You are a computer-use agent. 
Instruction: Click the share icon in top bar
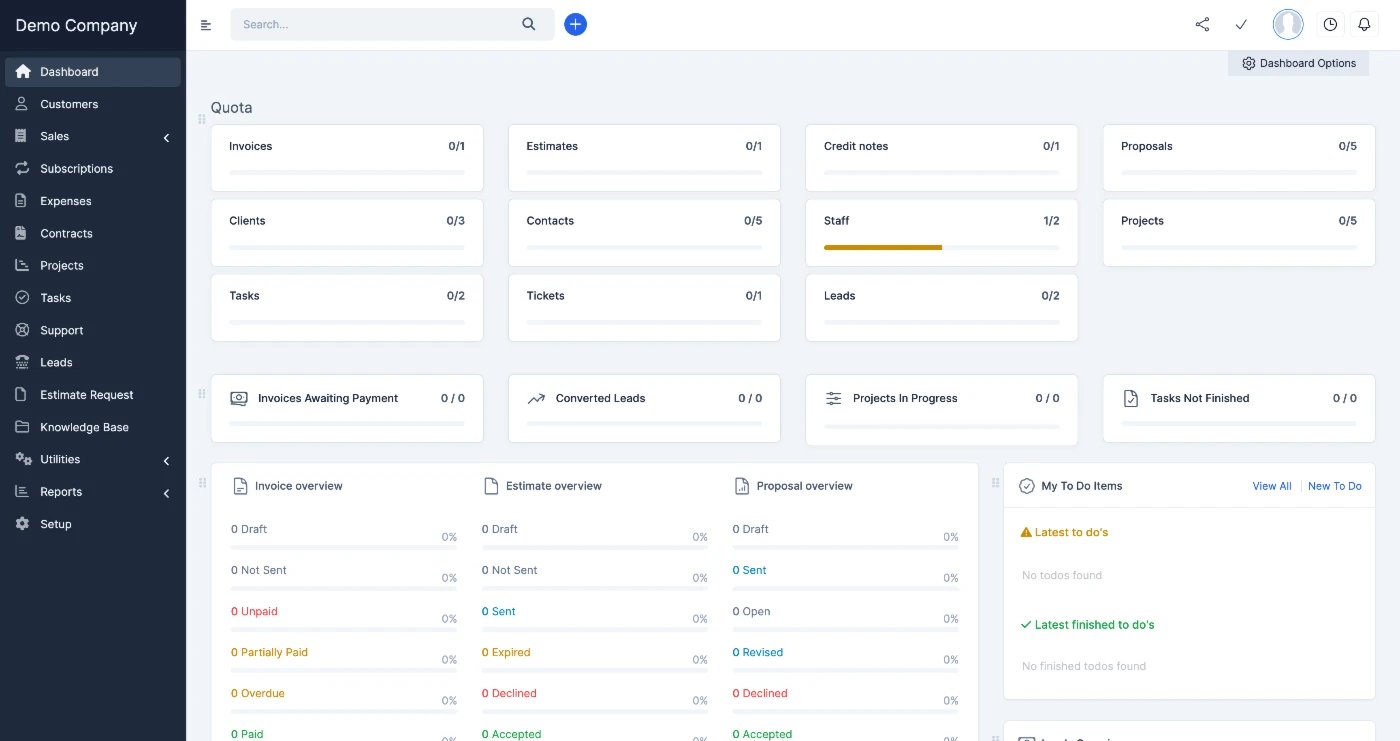(1202, 24)
